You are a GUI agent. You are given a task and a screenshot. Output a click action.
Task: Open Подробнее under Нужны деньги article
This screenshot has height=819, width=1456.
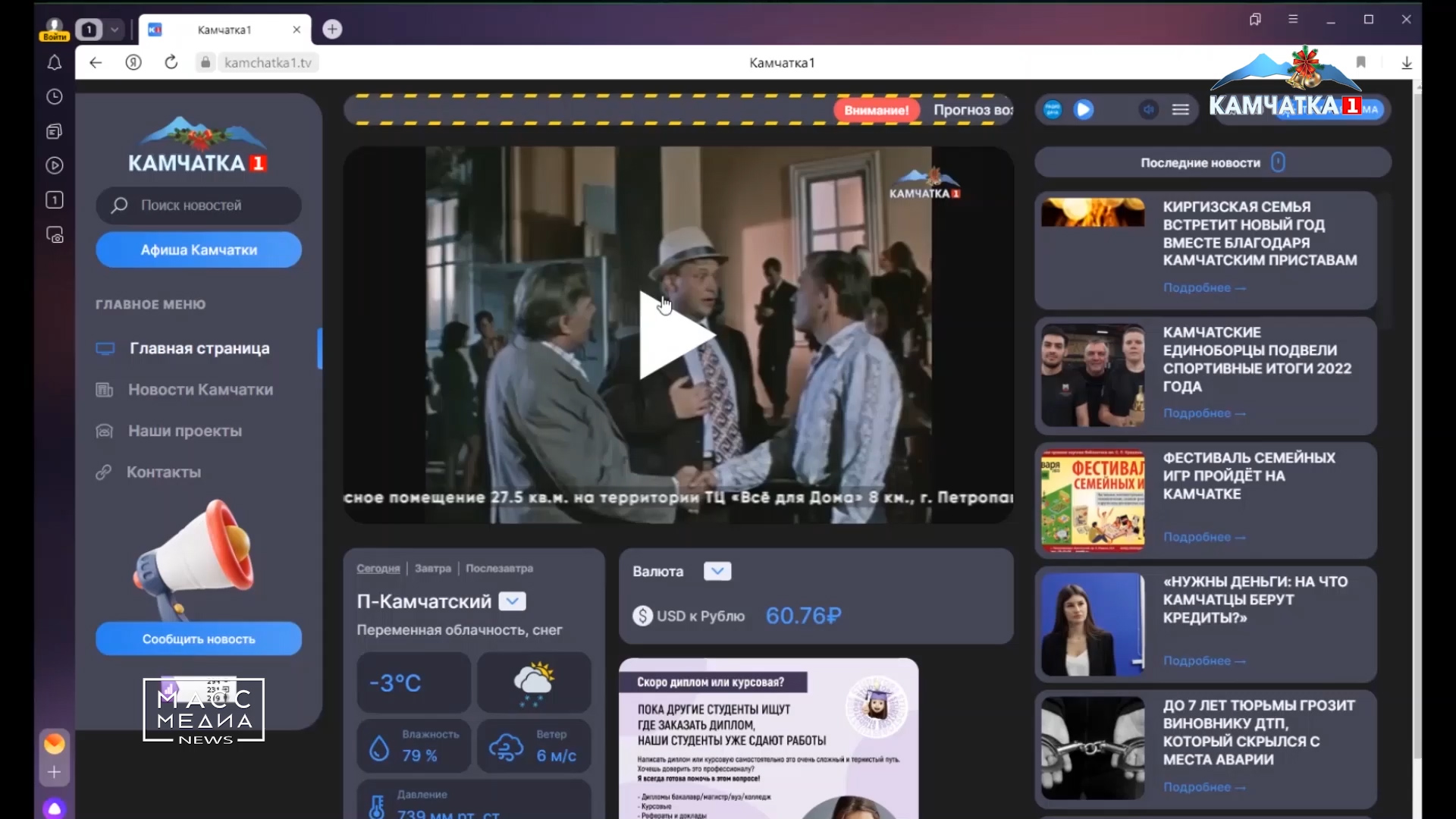[x=1204, y=661]
